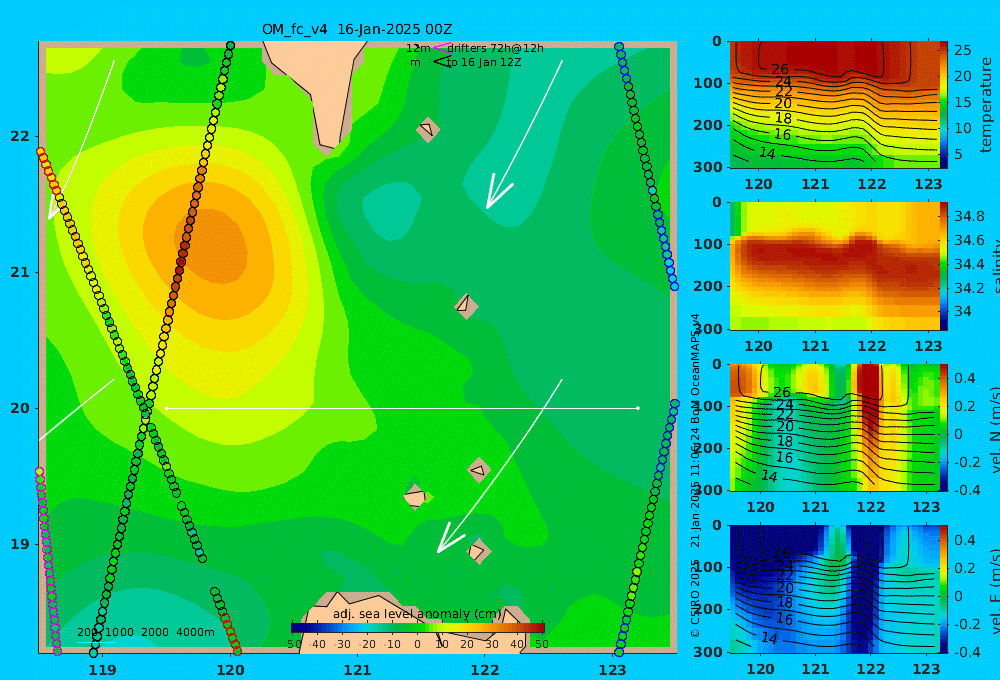Click the adj. sea level anomaly colorbar
Viewport: 1000px width, 680px height.
pos(418,628)
